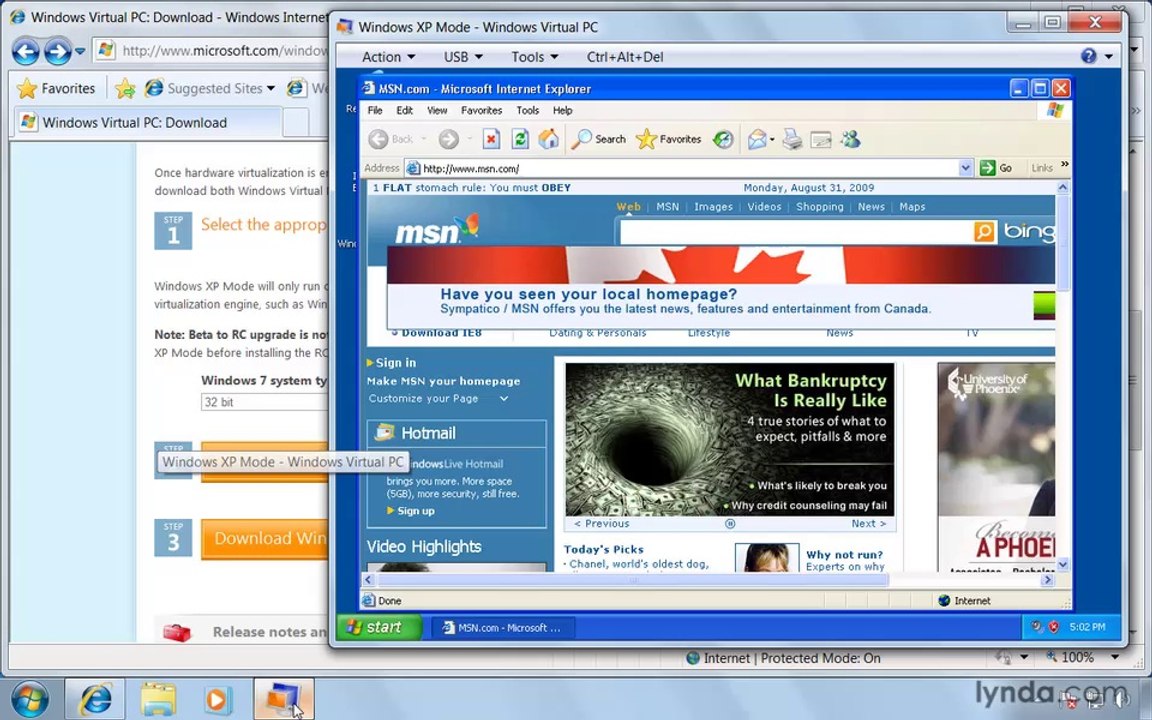Open Windows Media Player on the taskbar
This screenshot has height=720, width=1152.
click(x=219, y=699)
